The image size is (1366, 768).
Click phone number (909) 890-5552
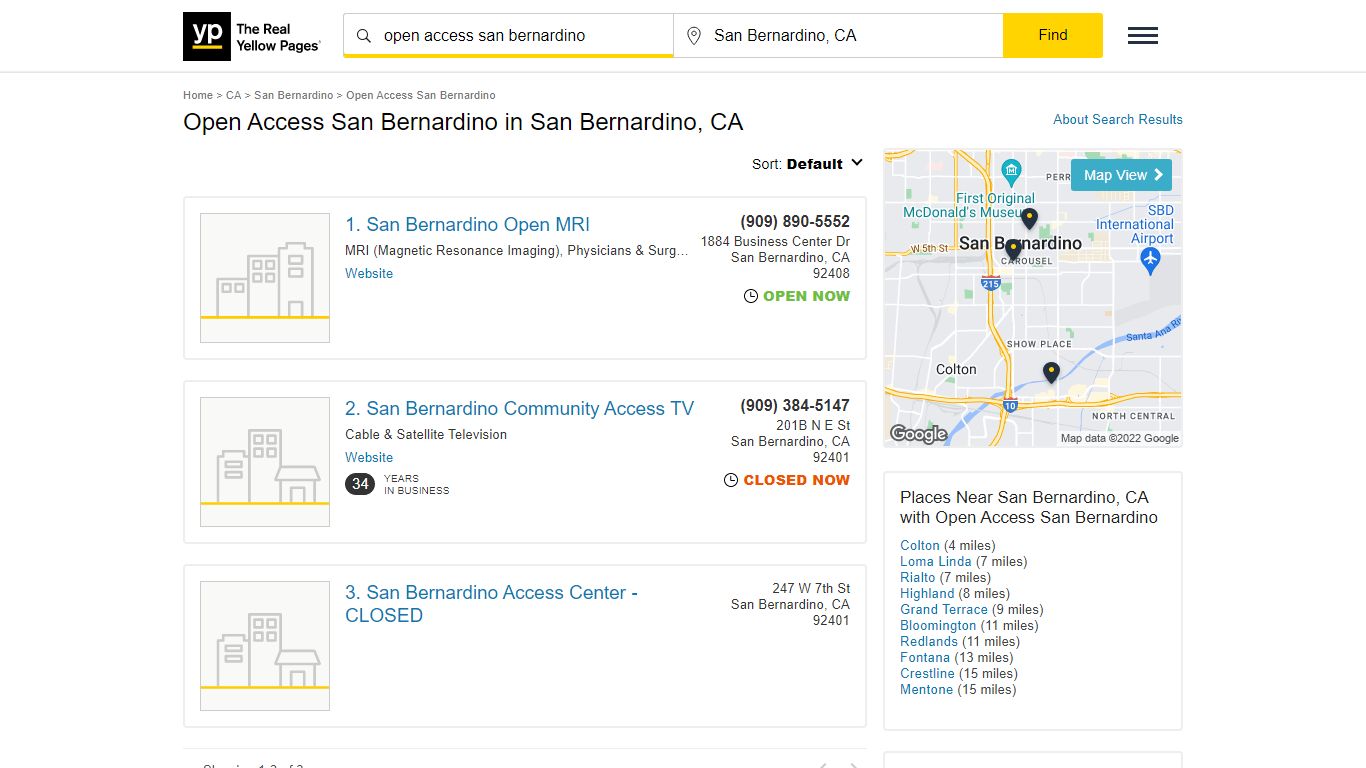pos(795,222)
